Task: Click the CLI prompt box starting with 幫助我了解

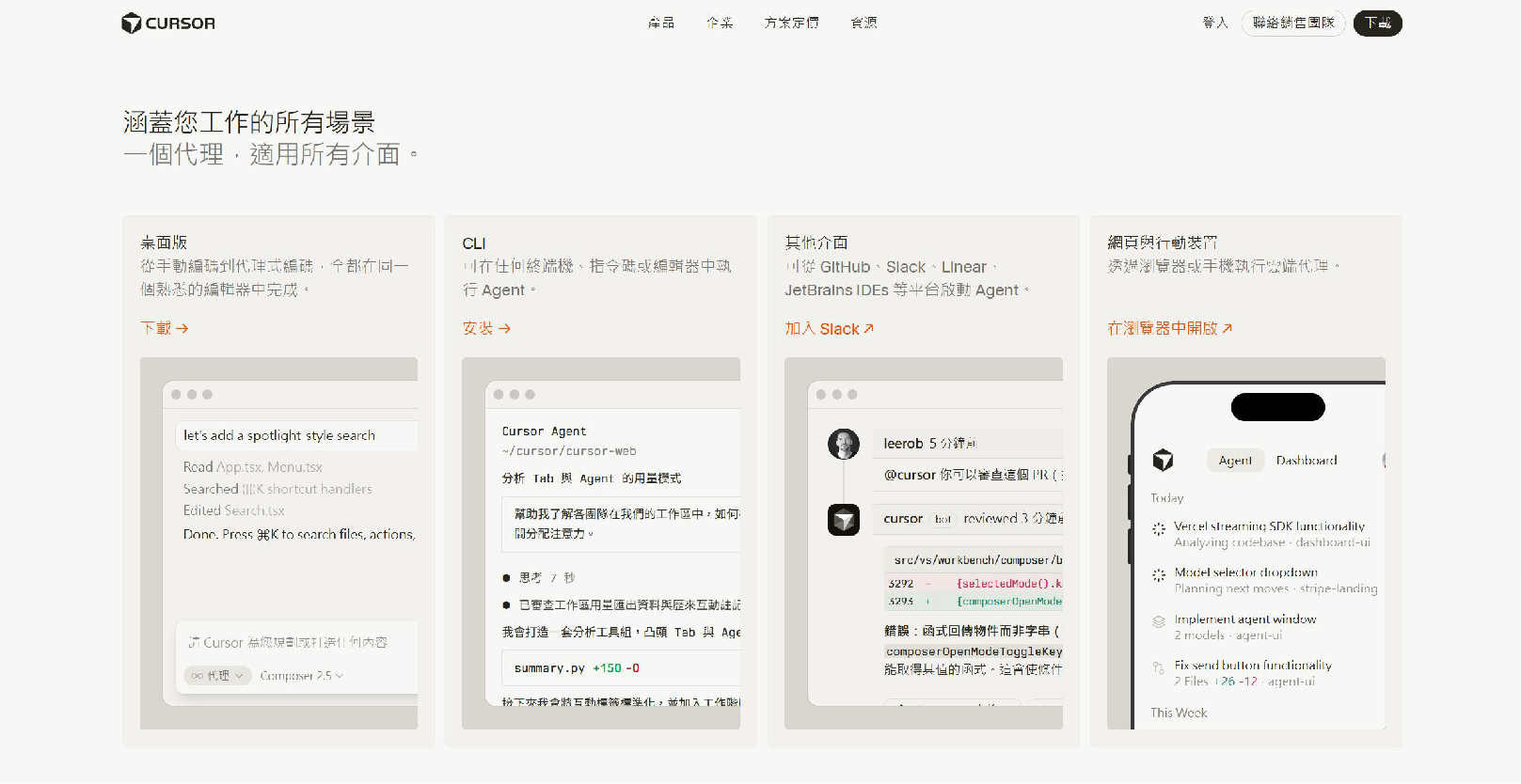Action: coord(621,524)
